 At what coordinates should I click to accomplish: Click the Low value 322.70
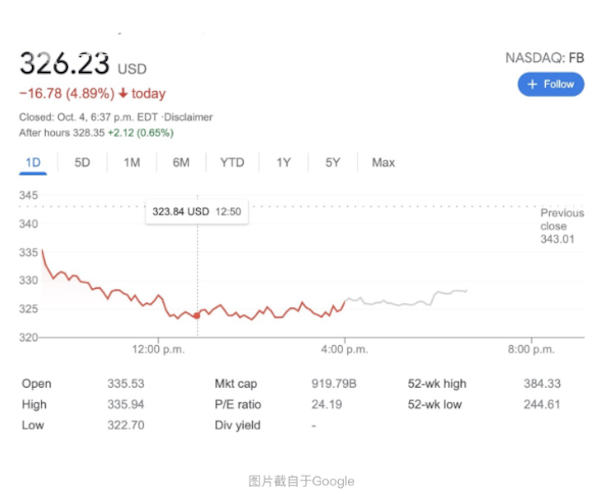(126, 425)
